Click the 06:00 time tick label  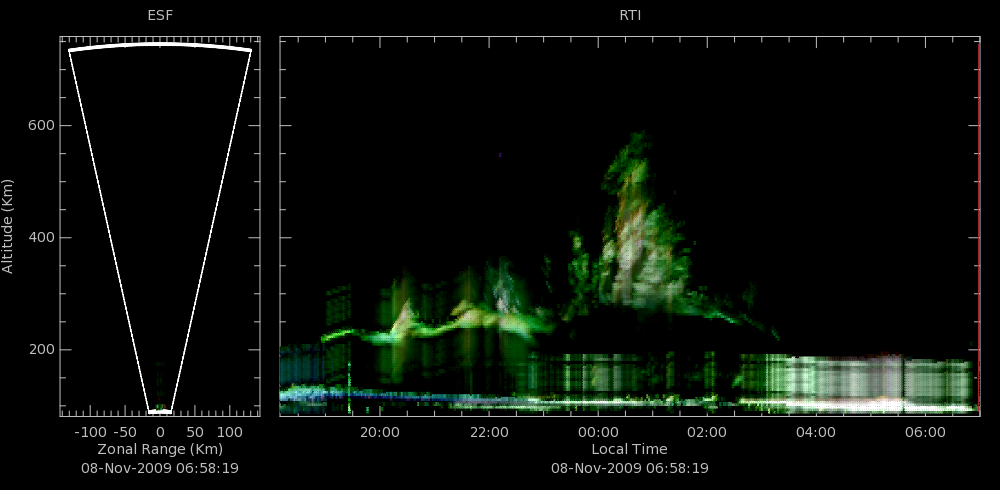coord(925,433)
